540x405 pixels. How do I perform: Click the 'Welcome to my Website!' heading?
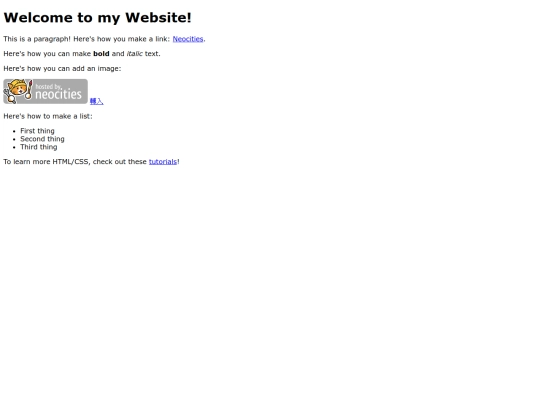click(97, 18)
